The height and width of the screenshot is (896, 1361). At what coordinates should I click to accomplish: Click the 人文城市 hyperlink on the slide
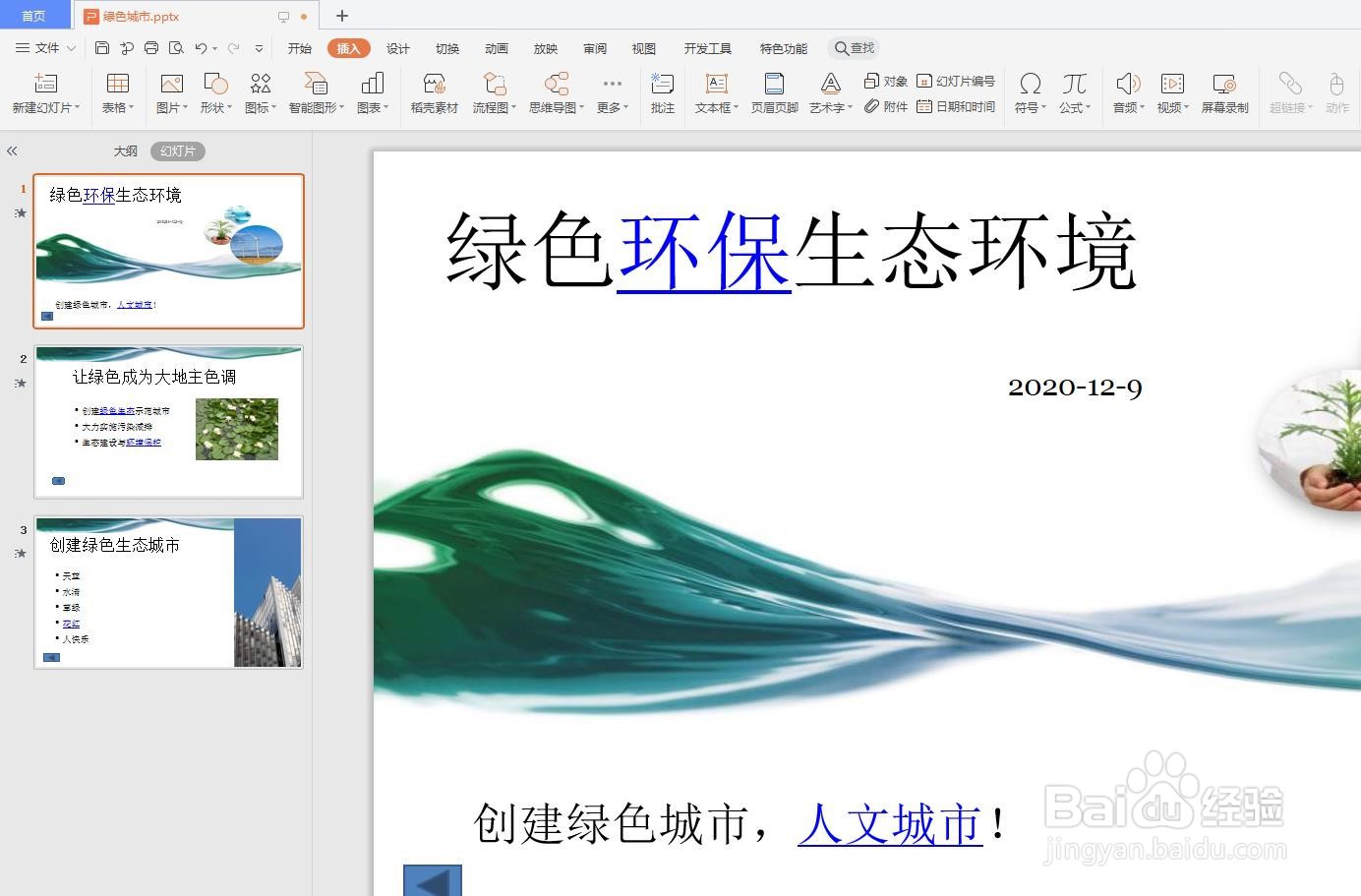click(x=891, y=823)
